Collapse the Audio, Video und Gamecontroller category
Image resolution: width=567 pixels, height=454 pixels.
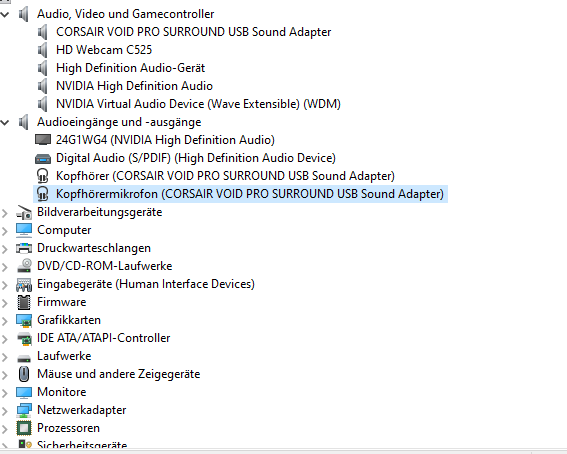(x=5, y=14)
